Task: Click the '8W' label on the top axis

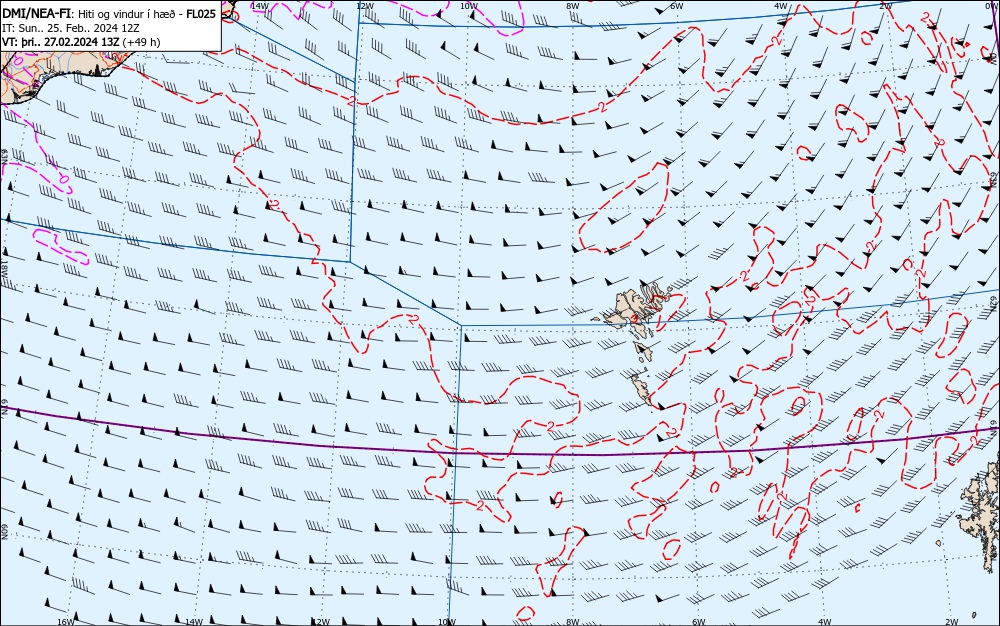Action: [x=573, y=5]
